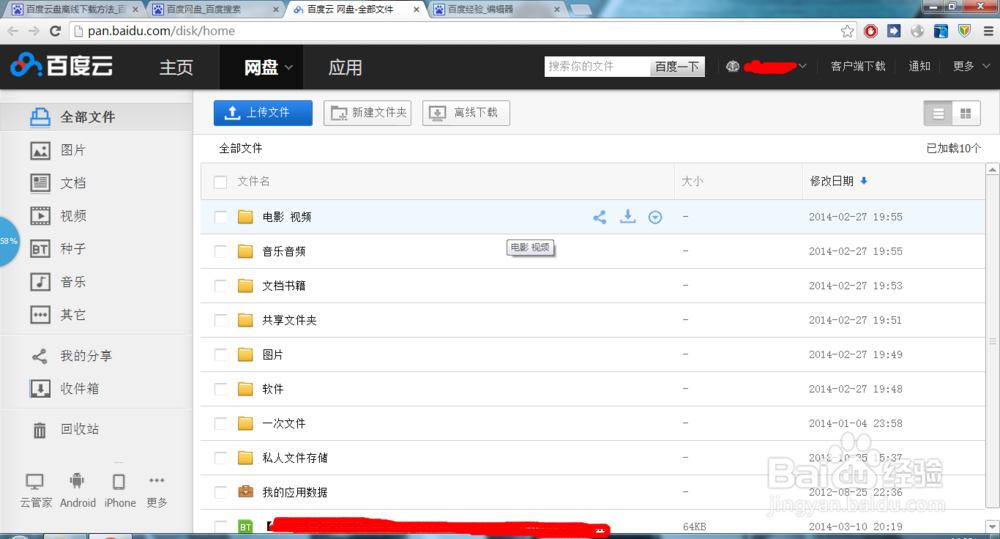
Task: Sort by 文件名 column header
Action: click(x=253, y=181)
